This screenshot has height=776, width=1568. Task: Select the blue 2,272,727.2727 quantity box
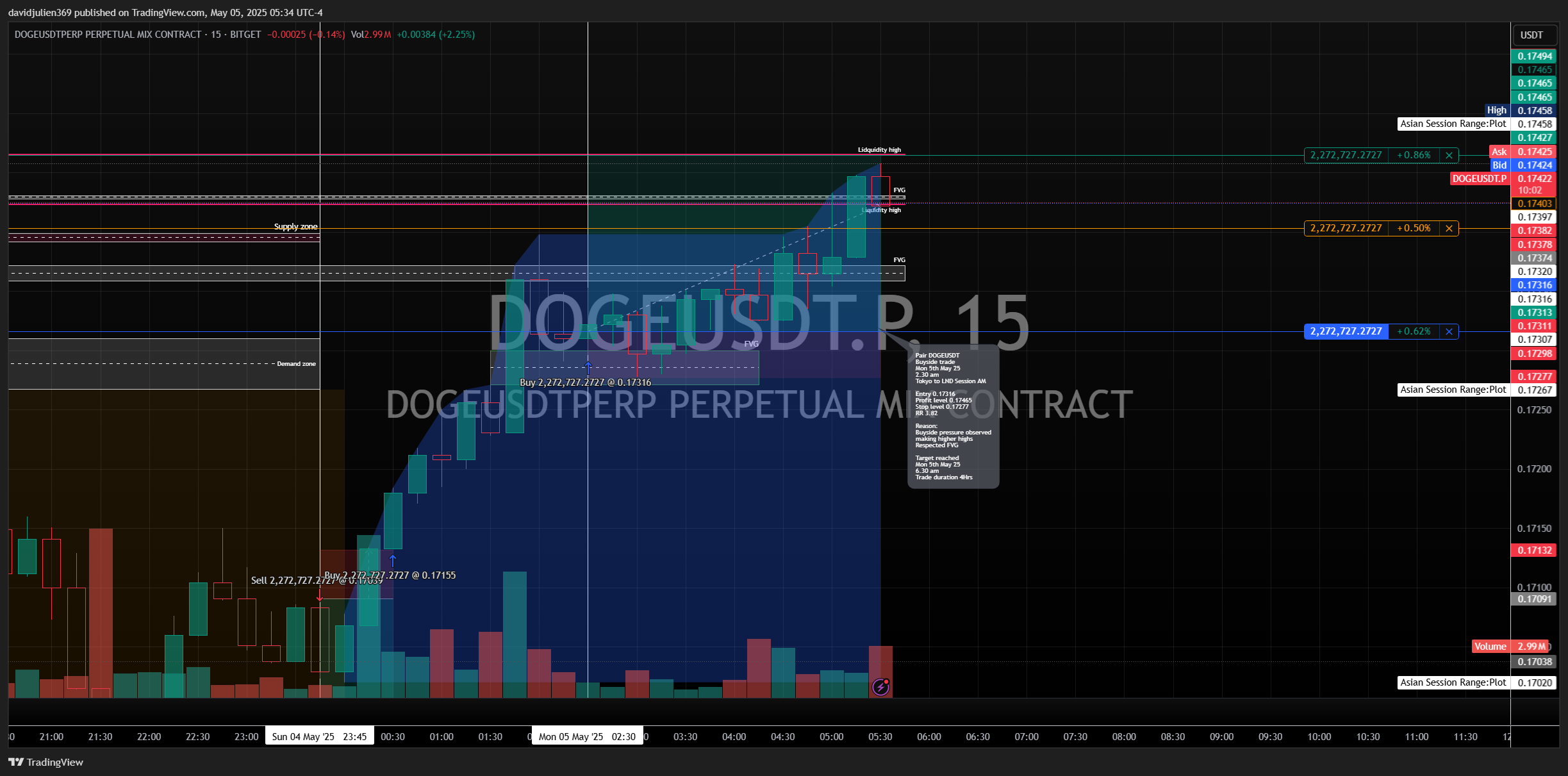[x=1346, y=331]
